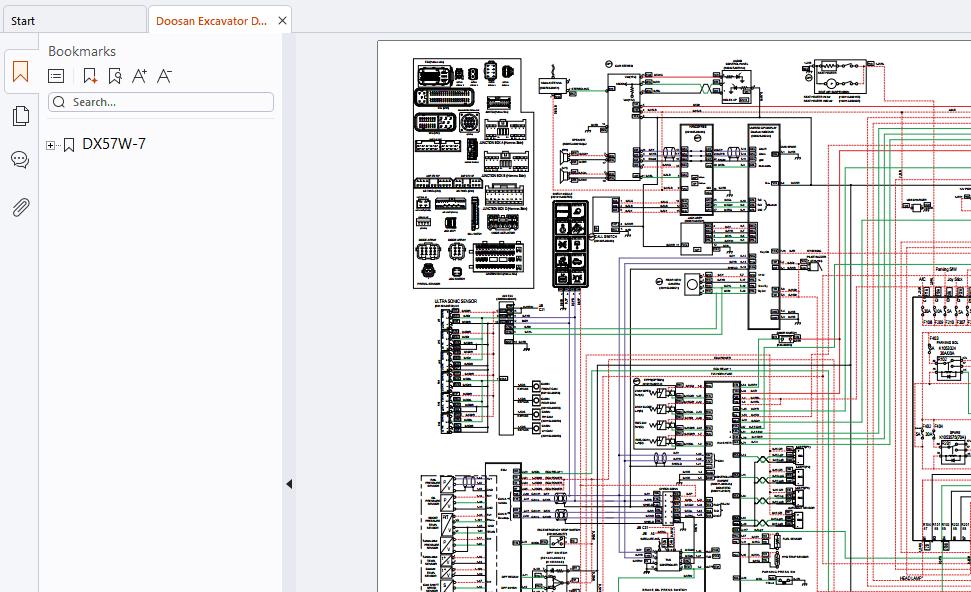Collapse the navigation panel arrow
Image resolution: width=971 pixels, height=592 pixels.
(x=289, y=484)
